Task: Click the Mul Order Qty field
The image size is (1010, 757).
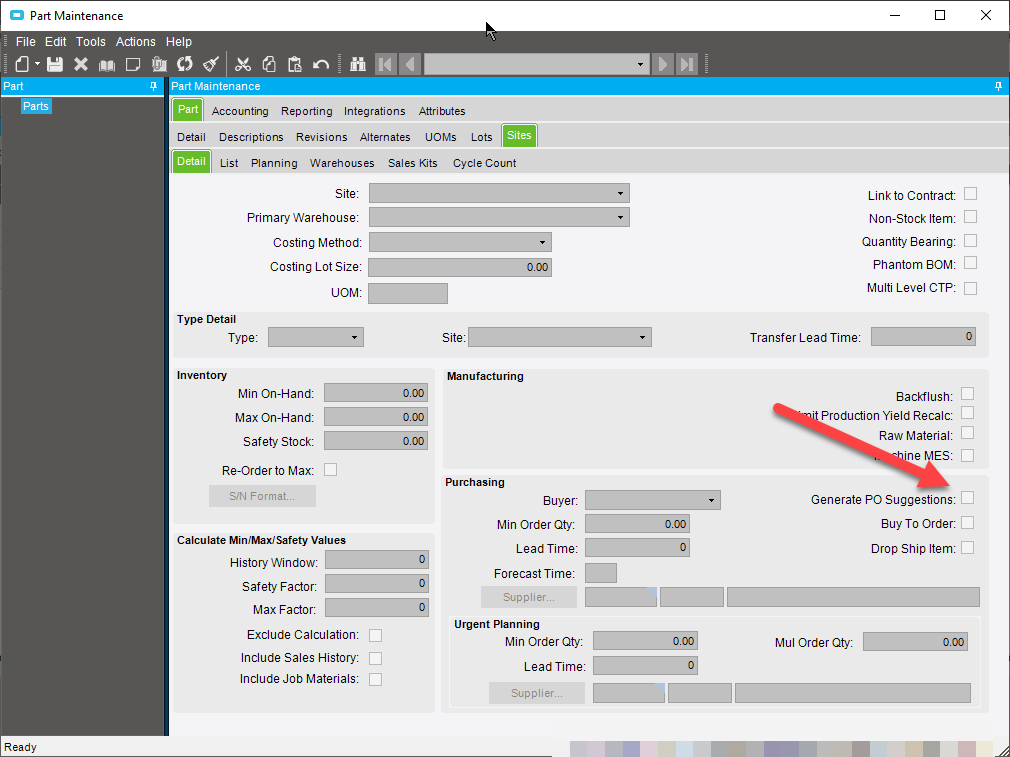Action: coord(915,642)
